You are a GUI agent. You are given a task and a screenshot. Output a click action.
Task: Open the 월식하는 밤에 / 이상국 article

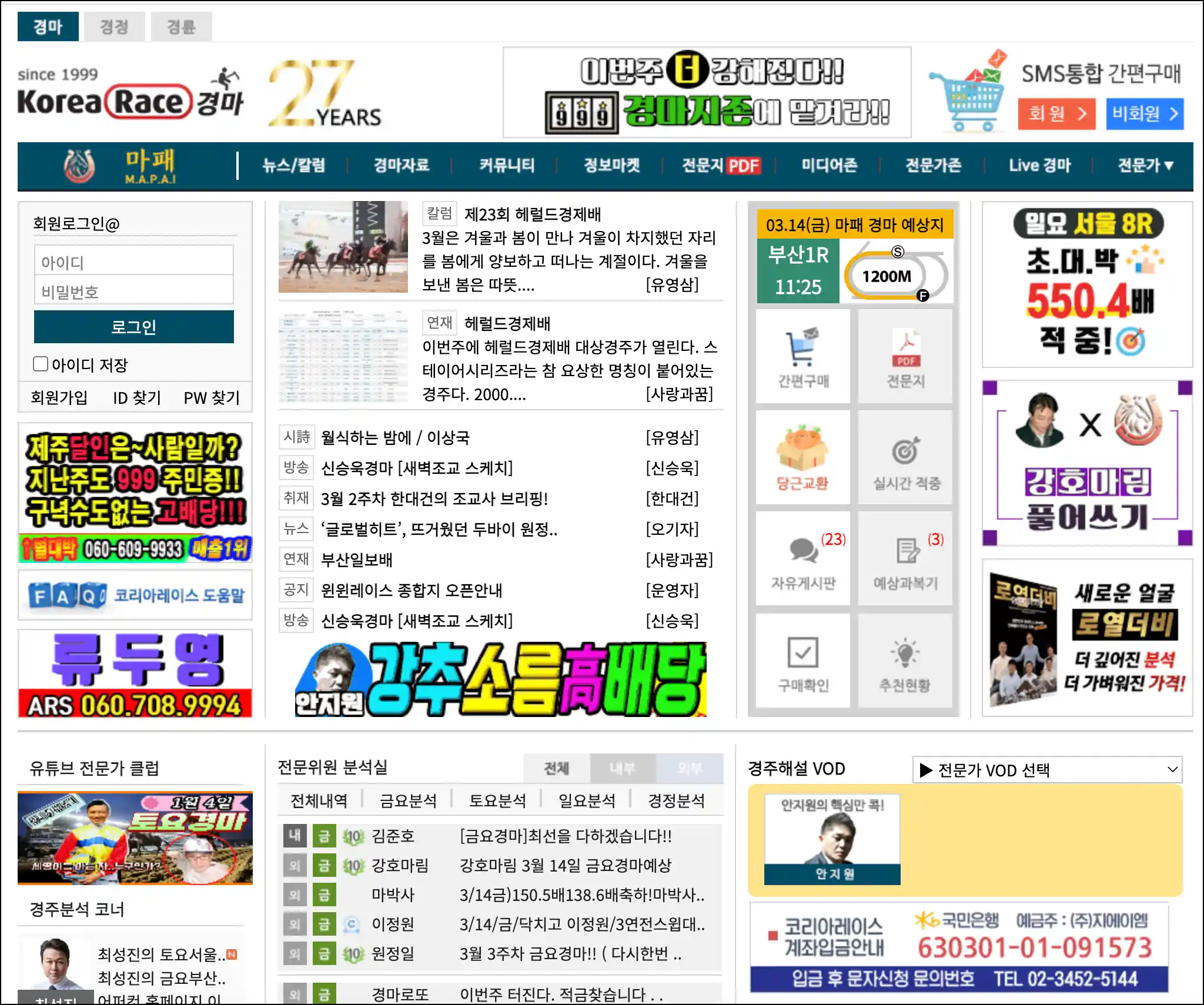(x=395, y=437)
